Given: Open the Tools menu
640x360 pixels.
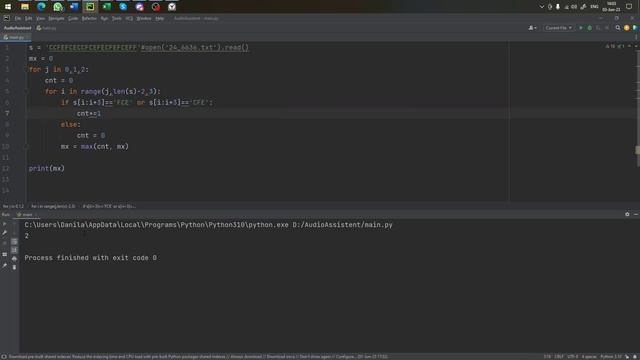Looking at the screenshot, I should click(117, 18).
